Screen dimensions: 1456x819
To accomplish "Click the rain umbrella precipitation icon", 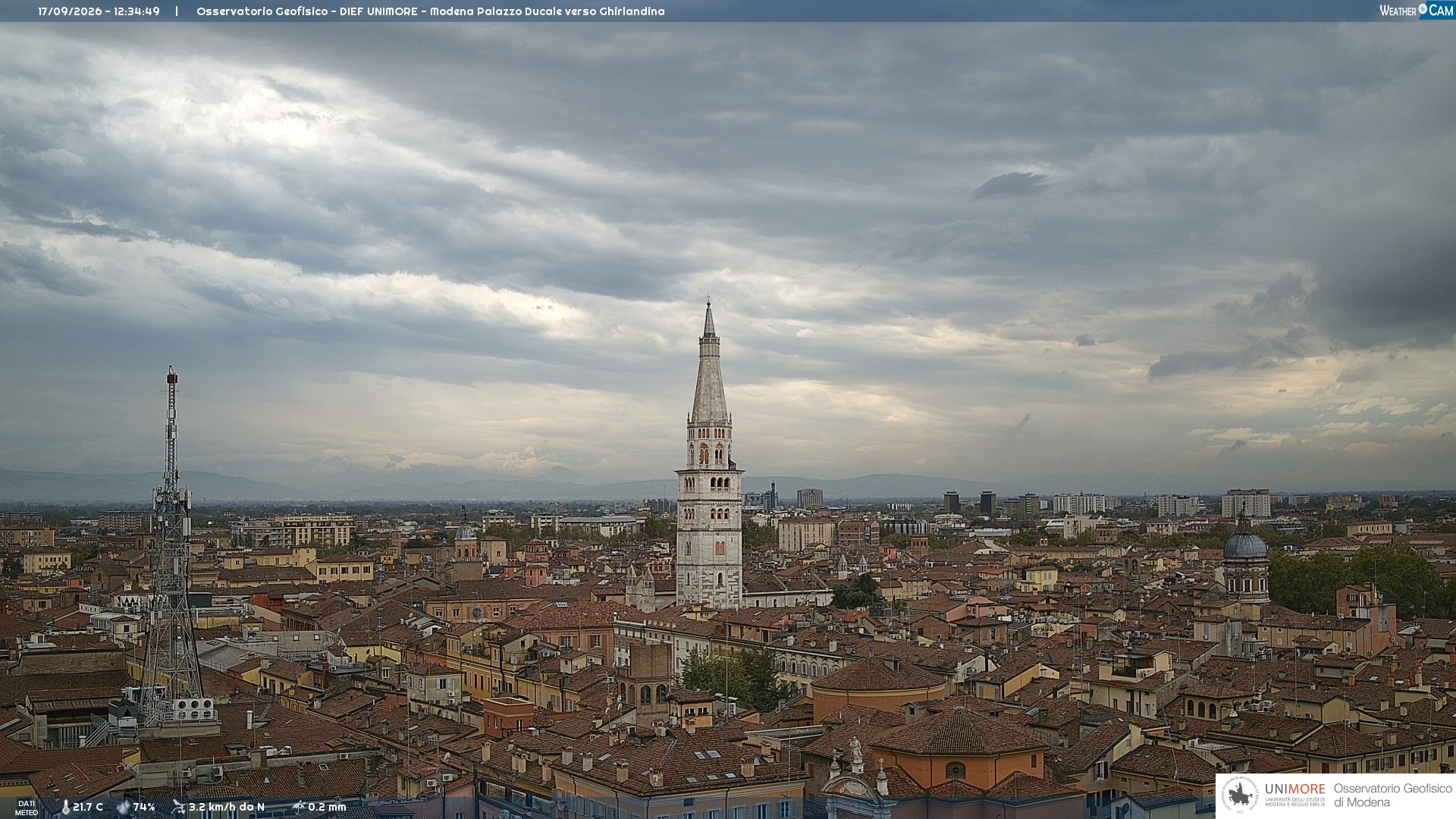I will pos(298,807).
